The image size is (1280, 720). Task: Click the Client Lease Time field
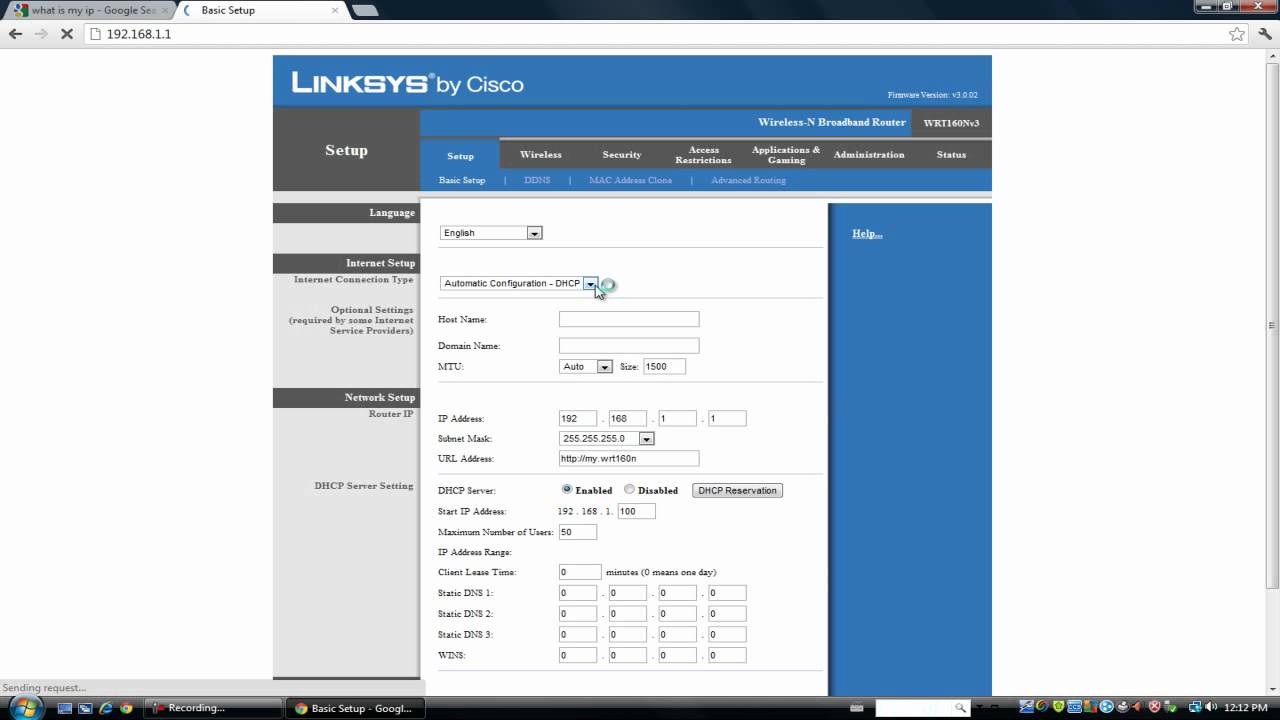580,572
